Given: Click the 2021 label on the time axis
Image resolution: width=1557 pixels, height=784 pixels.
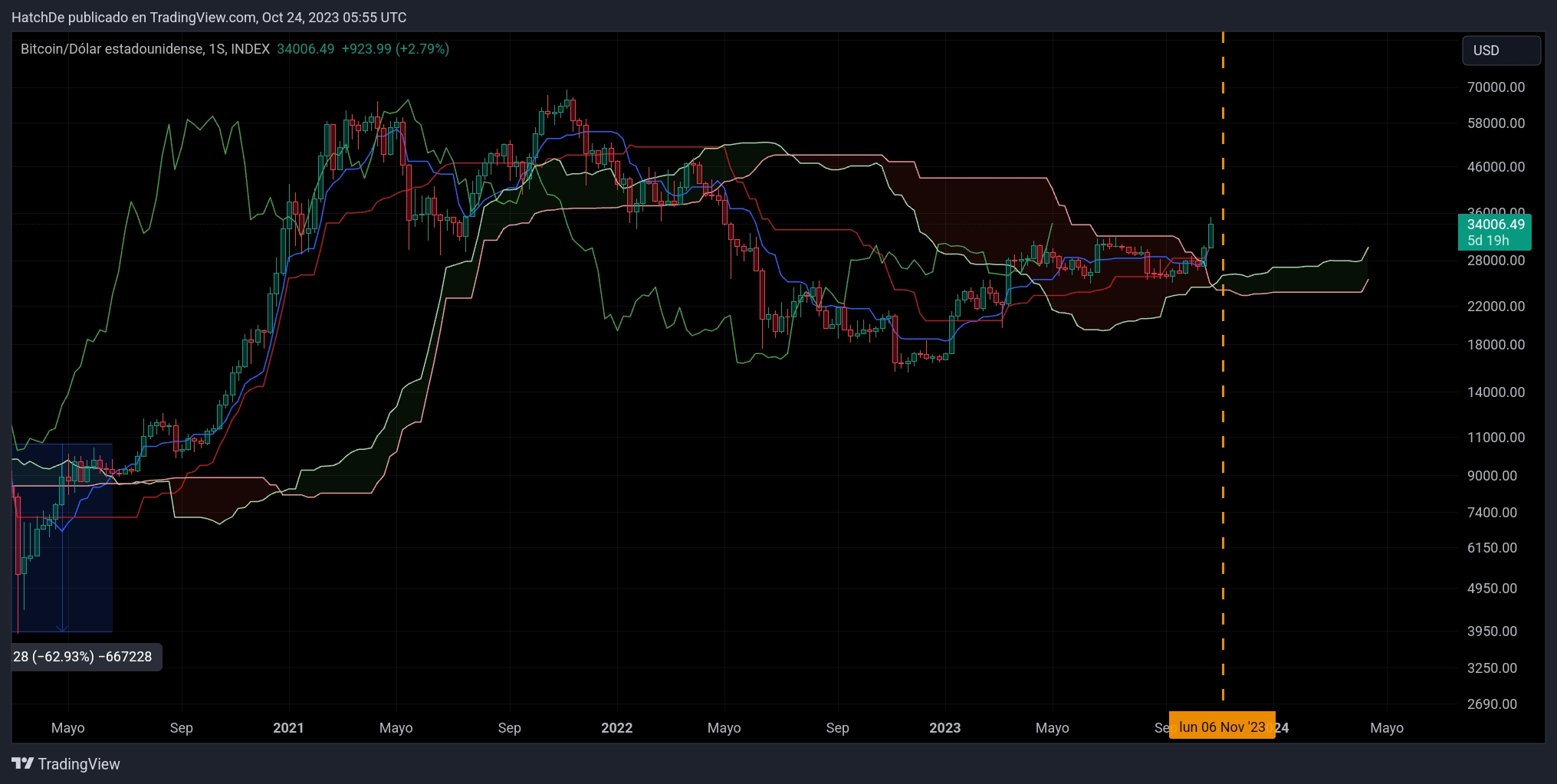Looking at the screenshot, I should tap(288, 728).
